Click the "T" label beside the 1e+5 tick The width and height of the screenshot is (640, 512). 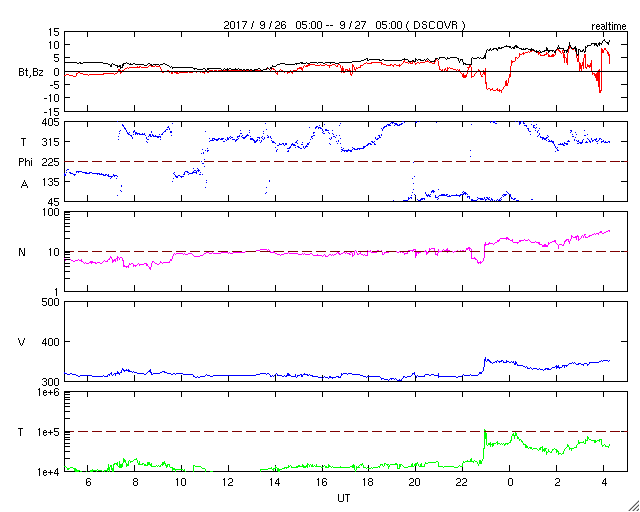tap(20, 432)
